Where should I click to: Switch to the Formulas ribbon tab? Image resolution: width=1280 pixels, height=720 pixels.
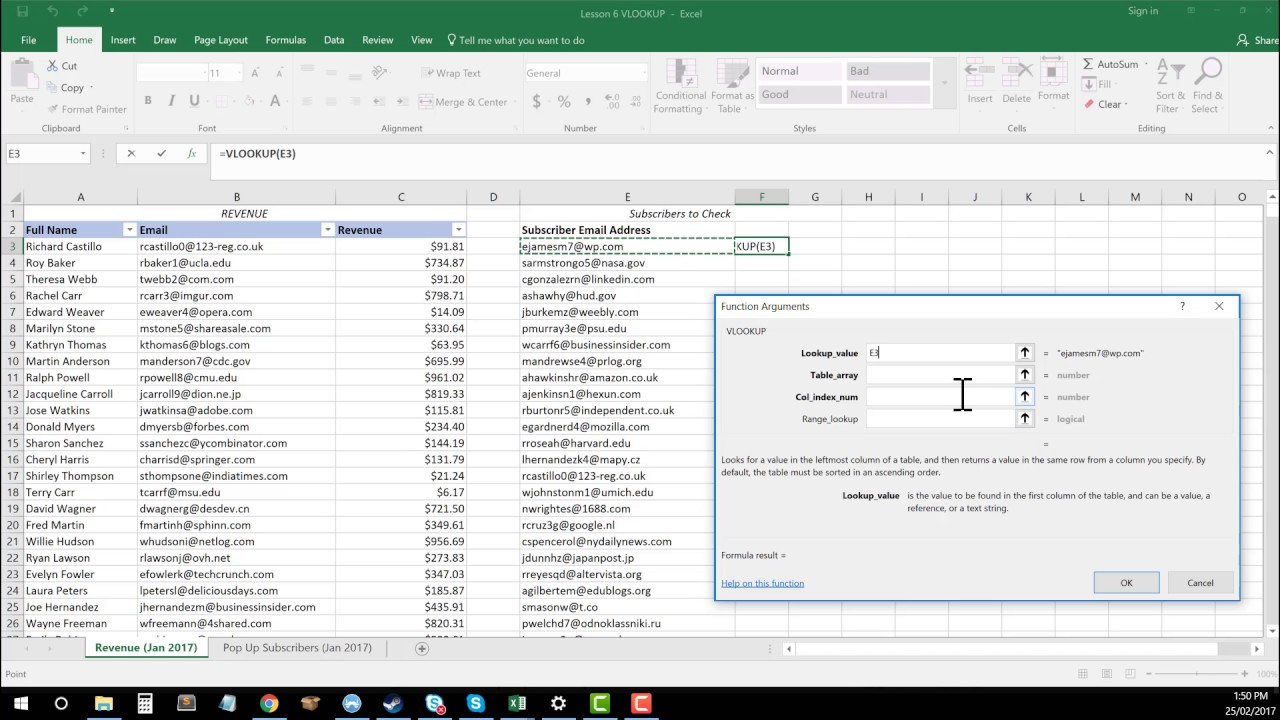click(x=285, y=40)
